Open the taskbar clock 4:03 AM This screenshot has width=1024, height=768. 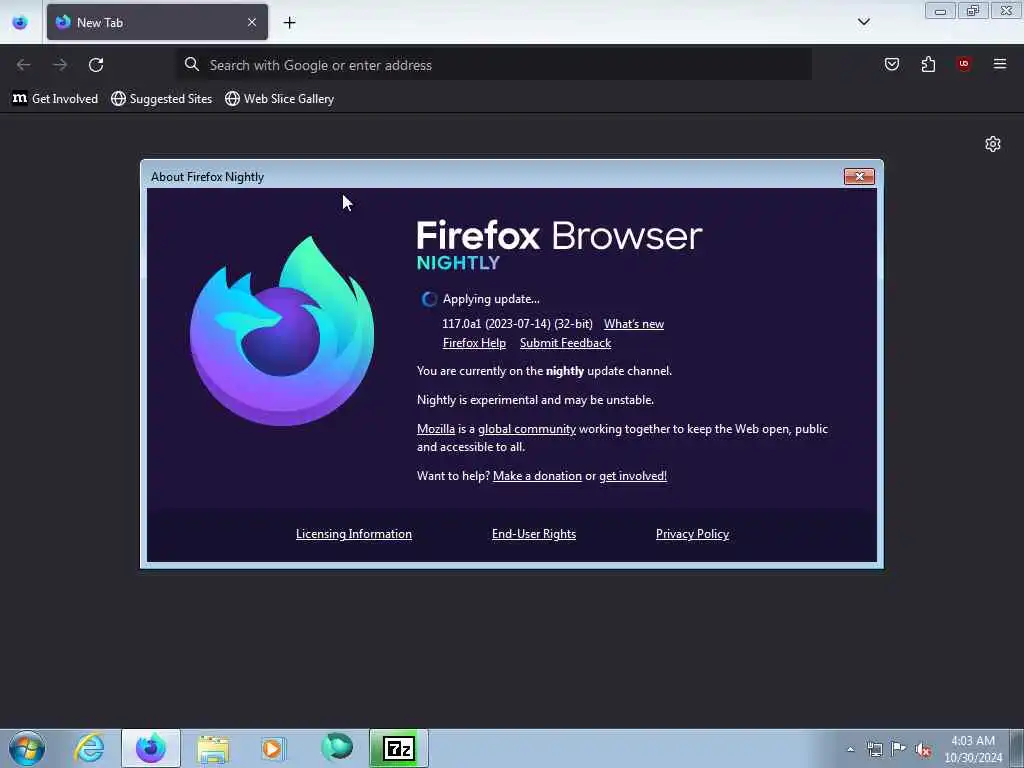coord(973,749)
